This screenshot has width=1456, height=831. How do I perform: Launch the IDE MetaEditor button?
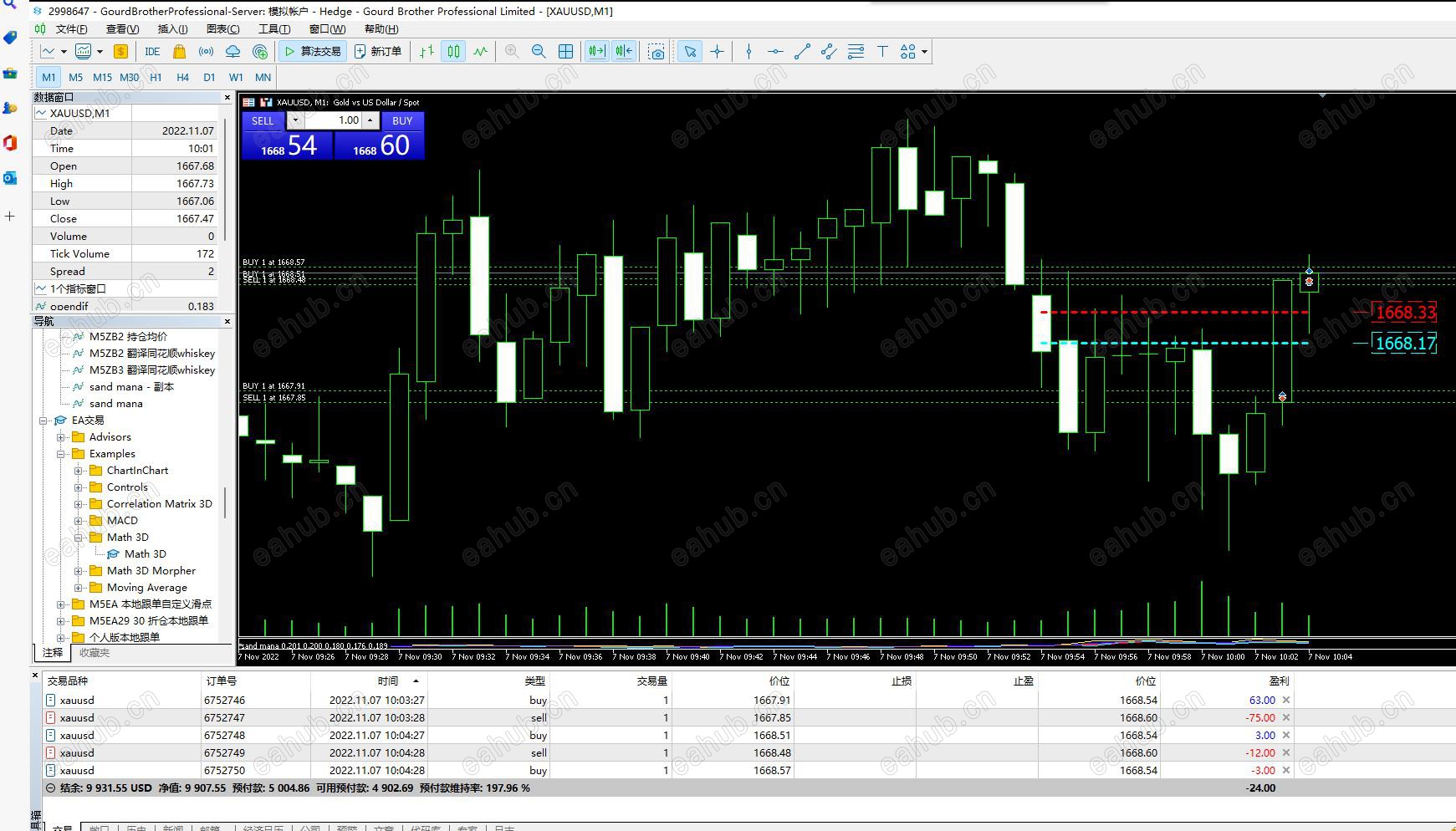[152, 52]
